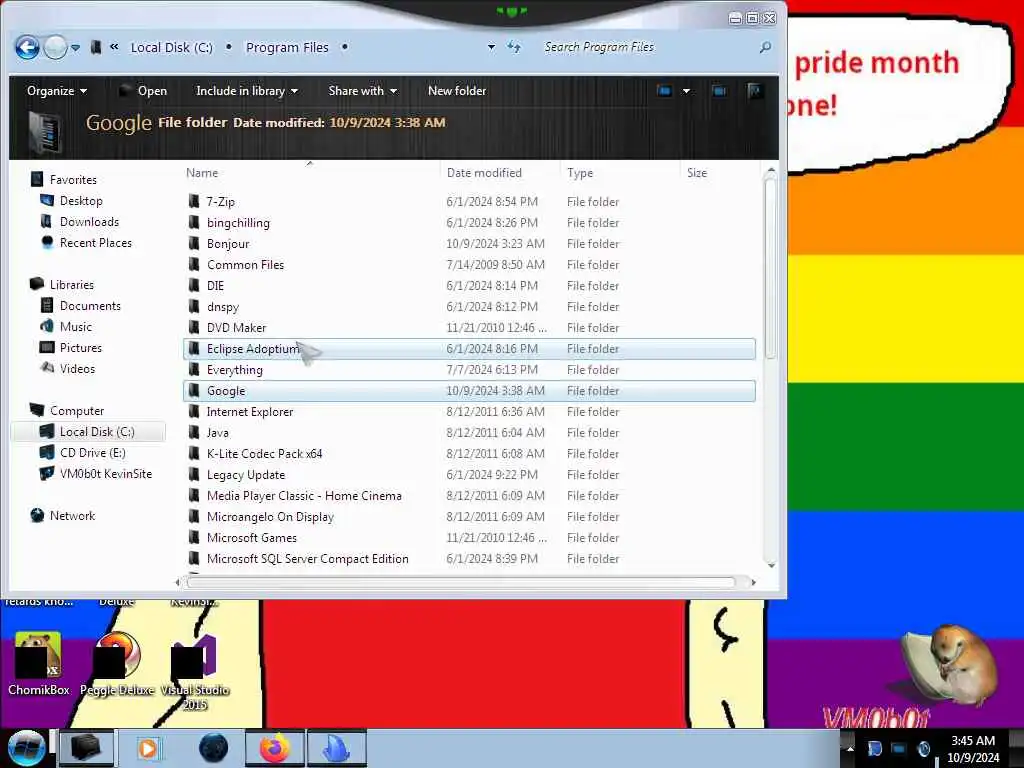Click the Eclipse Adoptium folder name
1024x768 pixels.
(x=253, y=349)
